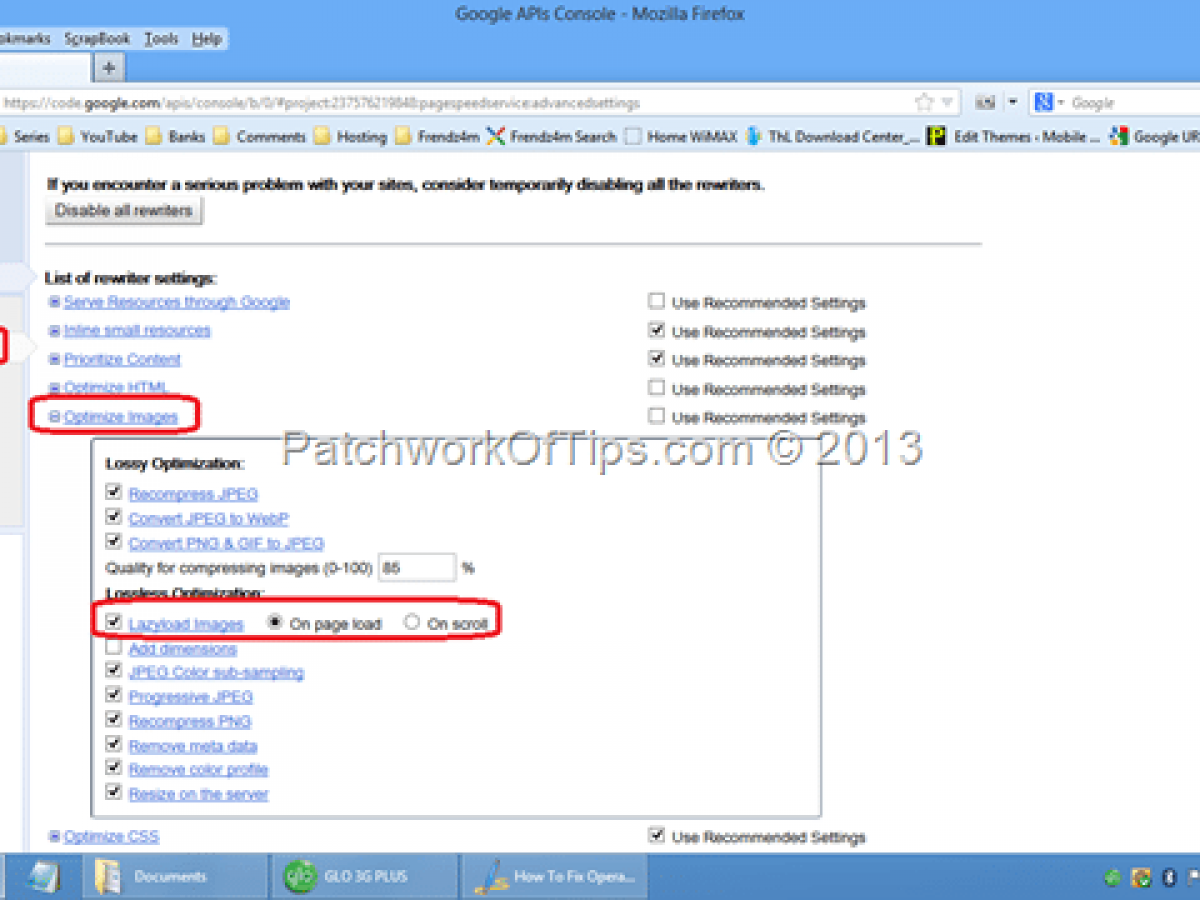Viewport: 1200px width, 900px height.
Task: Open the JPEG Color sub-sampling link
Action: [216, 672]
